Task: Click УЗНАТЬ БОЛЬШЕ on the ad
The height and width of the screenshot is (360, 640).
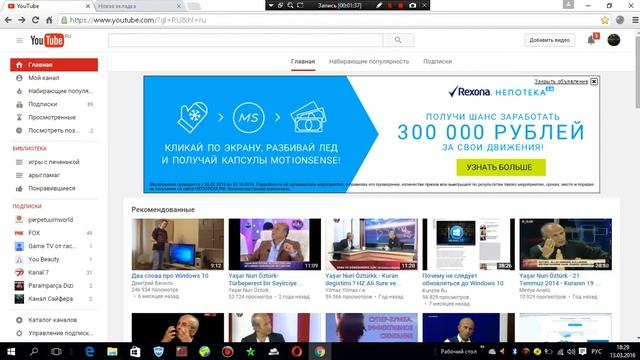Action: pos(501,167)
